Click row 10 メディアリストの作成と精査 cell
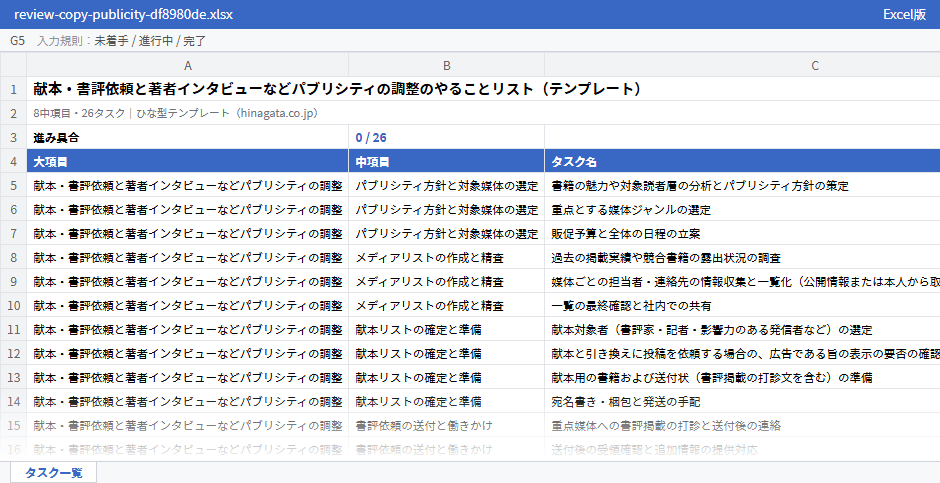 click(447, 305)
